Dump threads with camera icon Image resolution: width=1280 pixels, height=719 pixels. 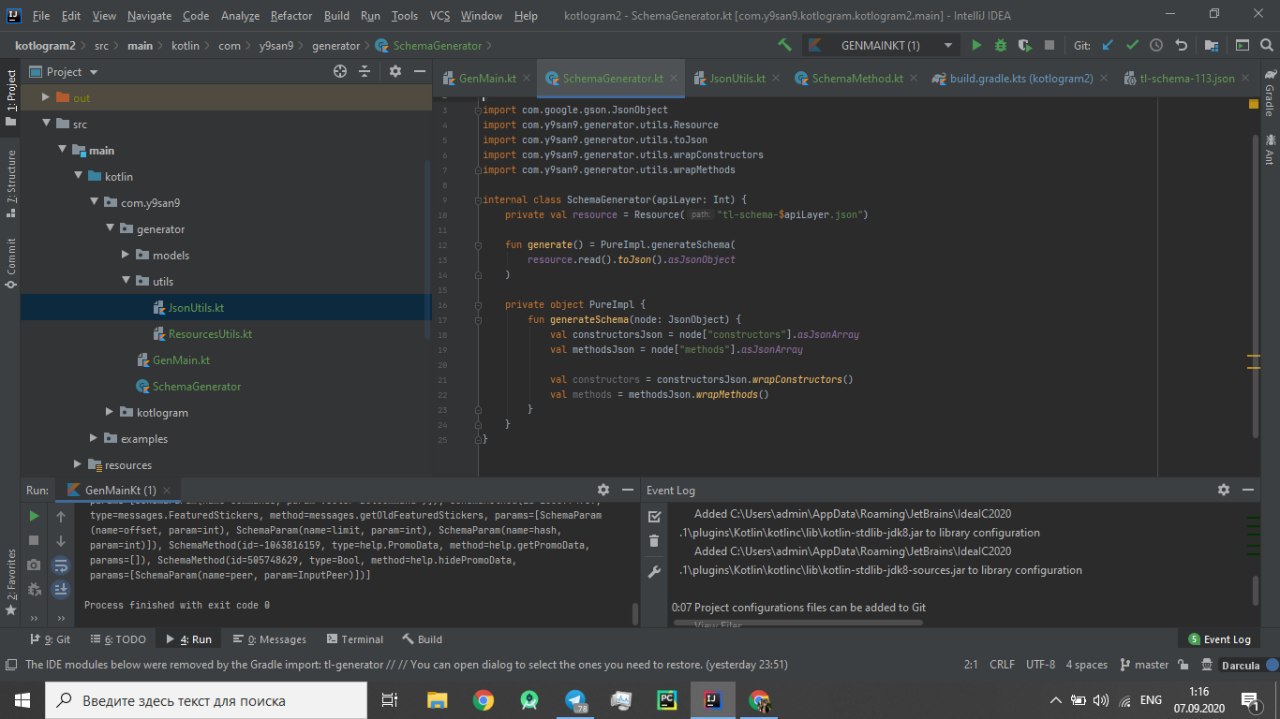click(34, 565)
